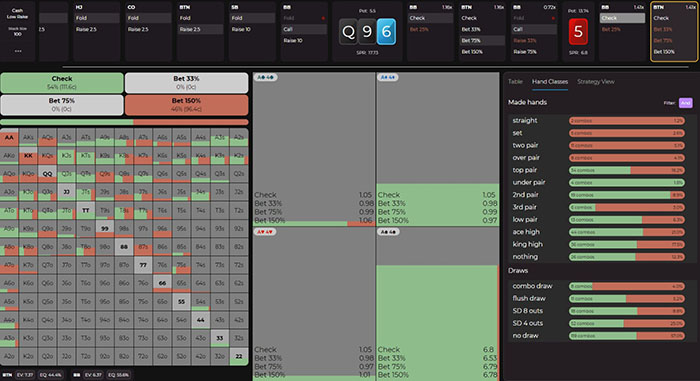The image size is (700, 381).
Task: Toggle the flush draw filter row
Action: pyautogui.click(x=599, y=298)
